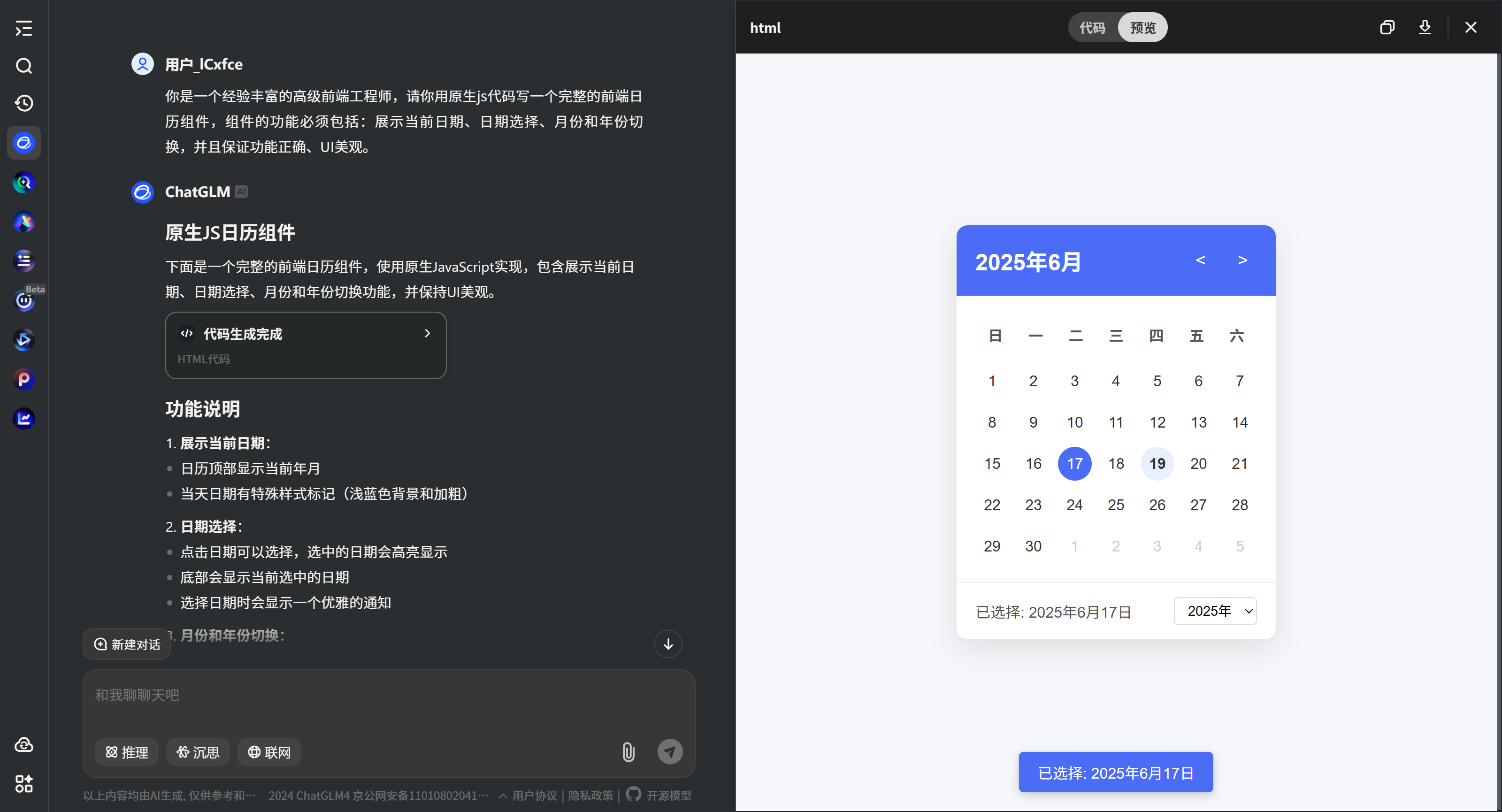Click the user avatar for 用户_ICxfce
The height and width of the screenshot is (812, 1502).
[143, 64]
